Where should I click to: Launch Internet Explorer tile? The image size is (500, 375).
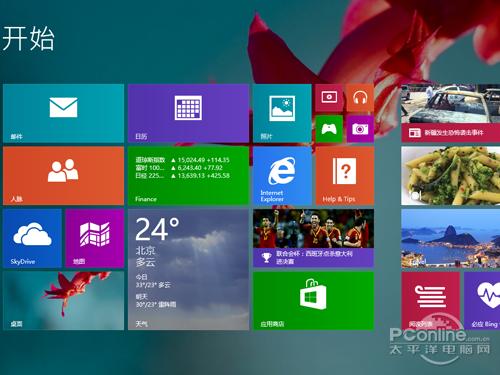[282, 176]
